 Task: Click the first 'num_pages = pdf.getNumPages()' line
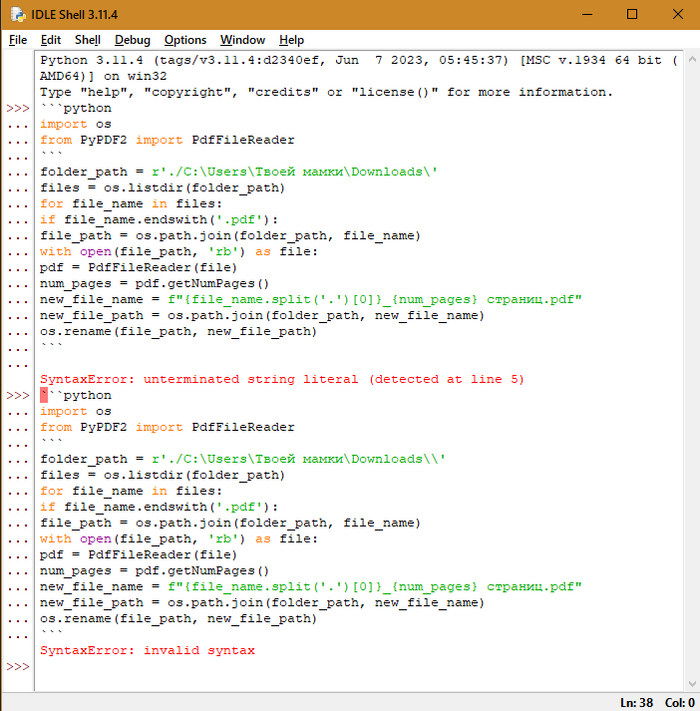(x=155, y=283)
